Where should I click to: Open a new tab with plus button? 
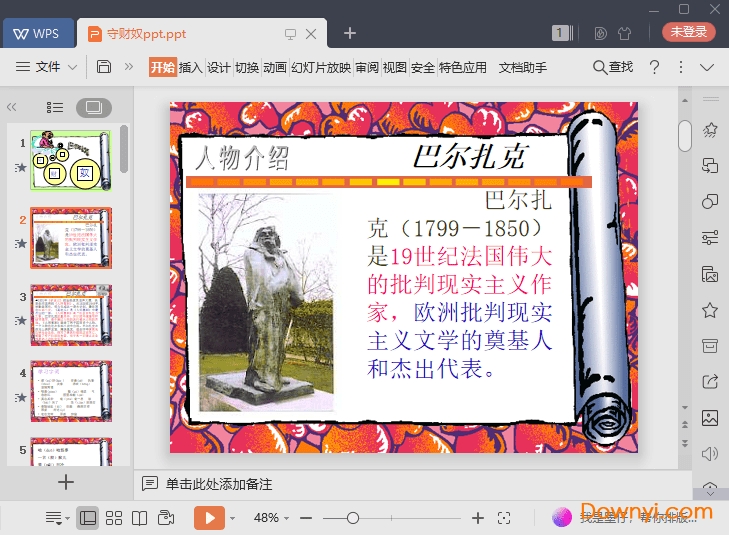[350, 33]
